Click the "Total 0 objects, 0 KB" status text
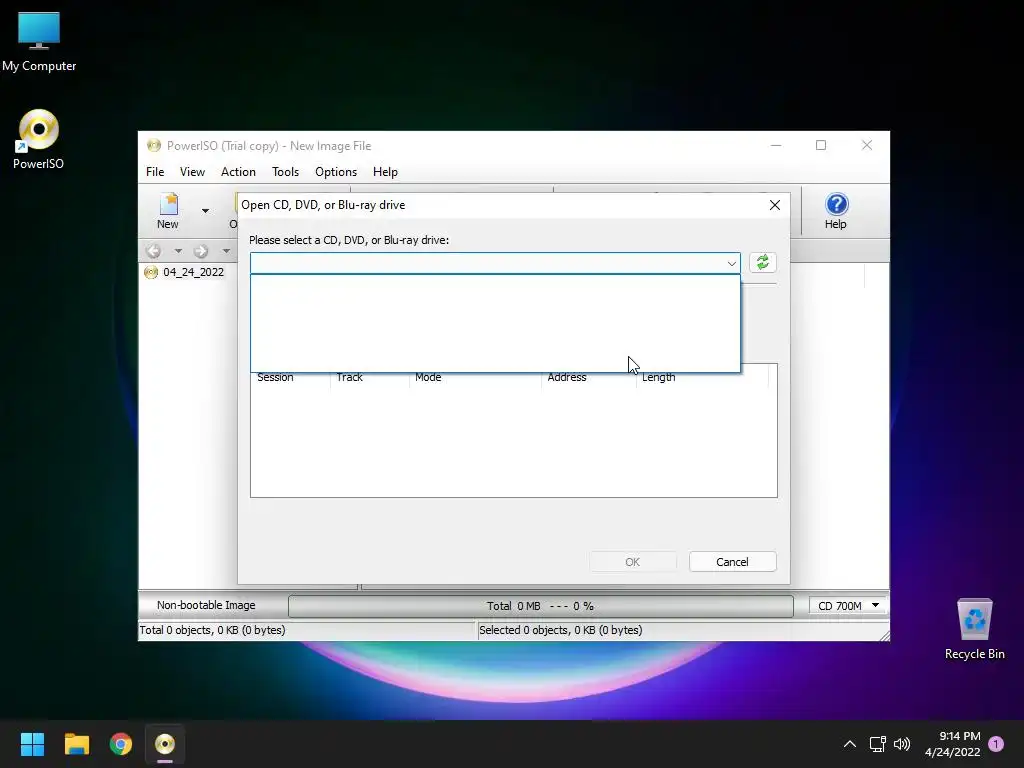Viewport: 1024px width, 768px height. click(212, 630)
